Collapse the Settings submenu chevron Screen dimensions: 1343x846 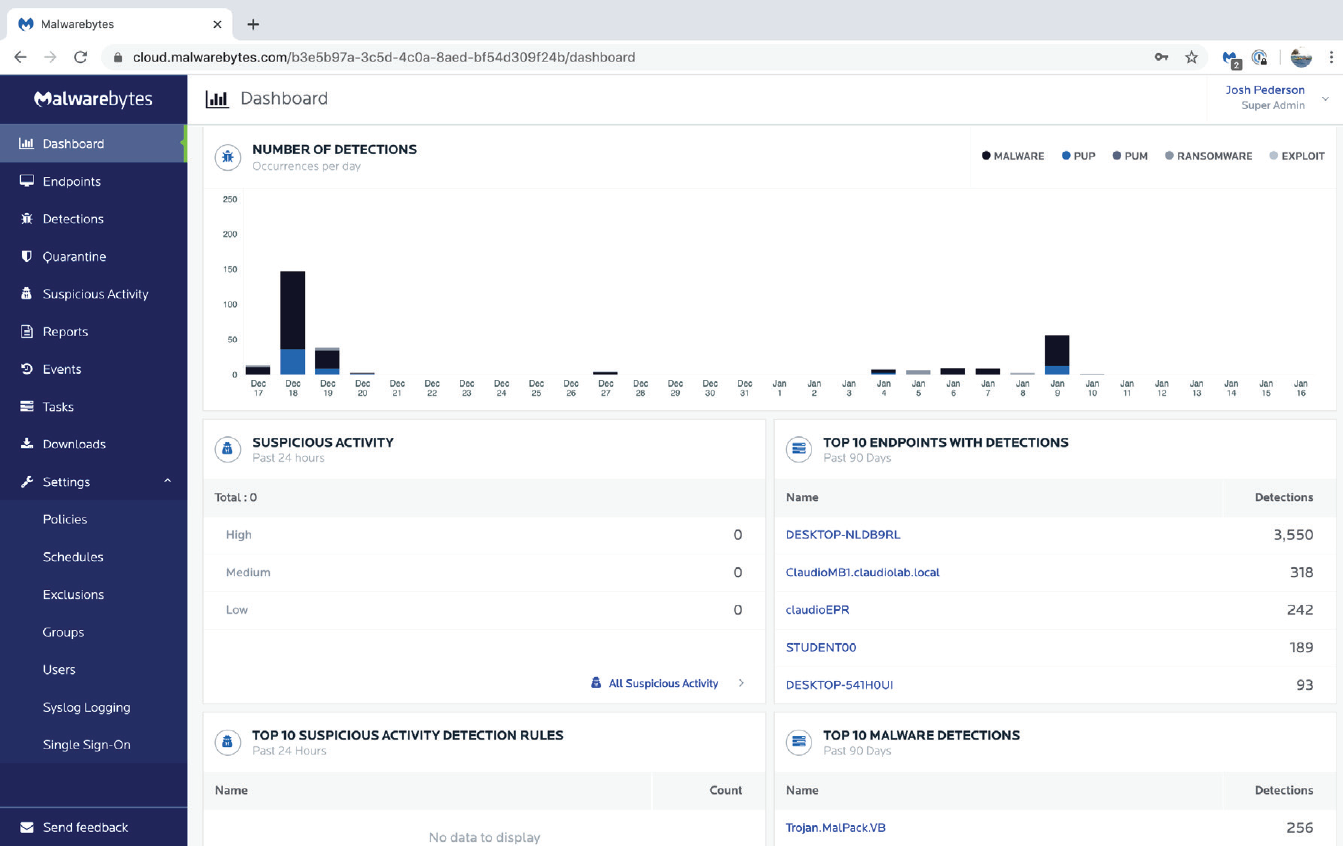click(x=167, y=481)
